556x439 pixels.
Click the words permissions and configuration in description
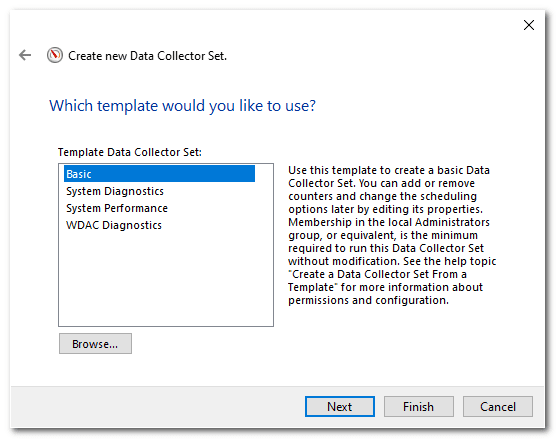368,300
